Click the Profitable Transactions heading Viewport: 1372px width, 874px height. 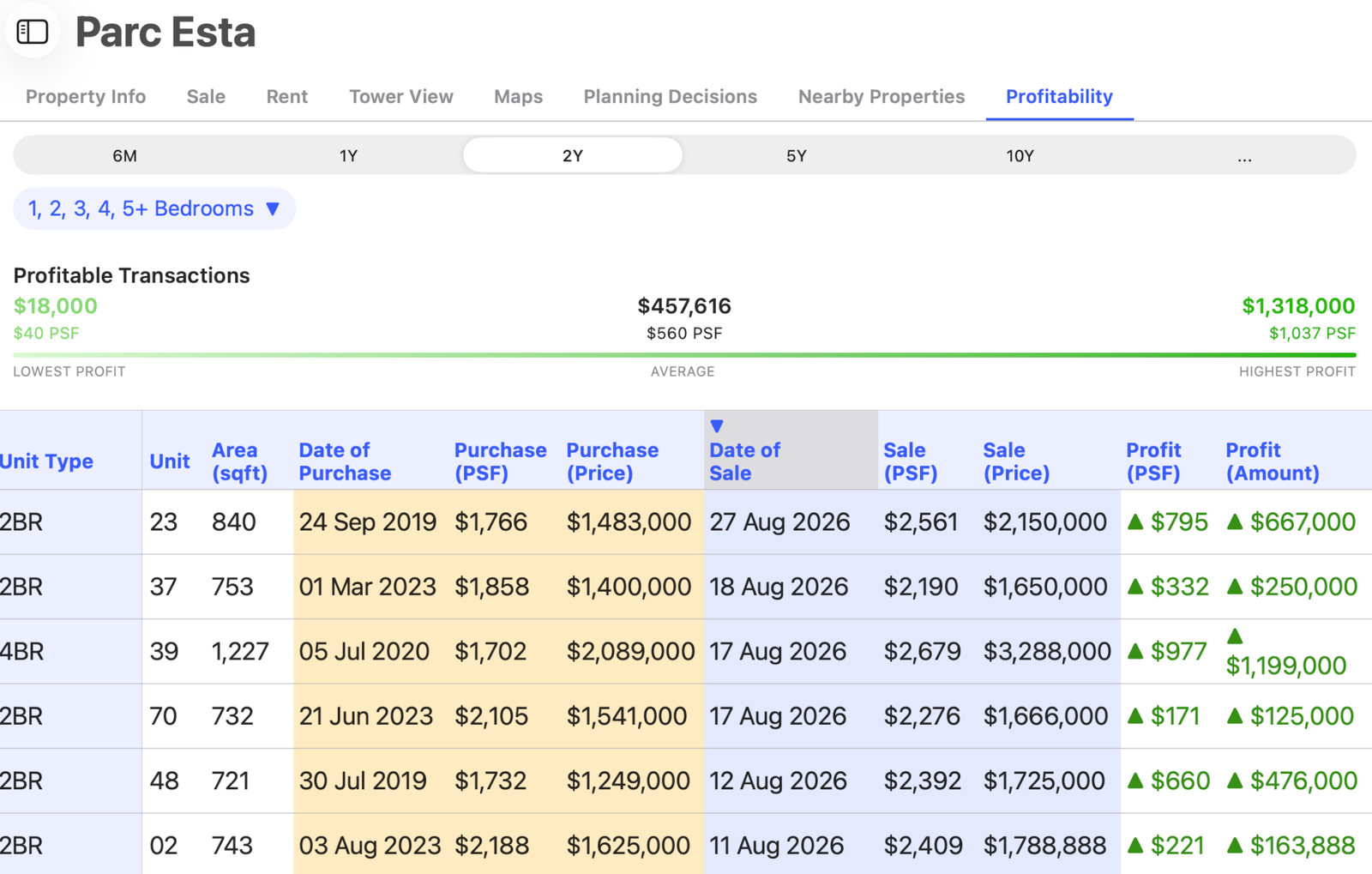coord(131,275)
